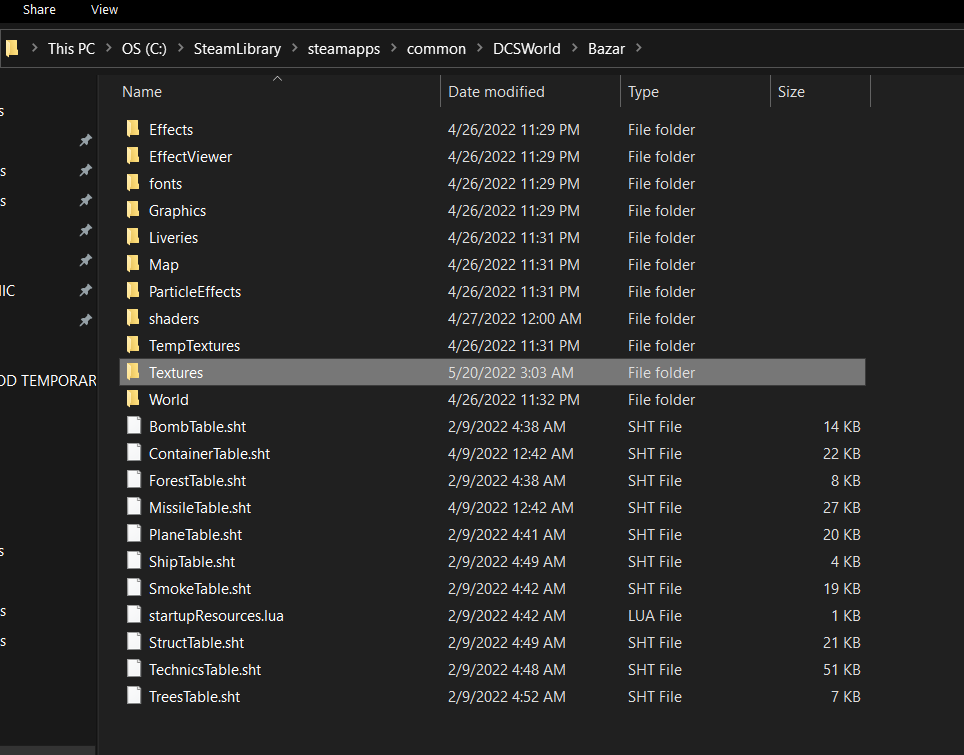
Task: Click the Liveries folder icon
Action: 133,237
